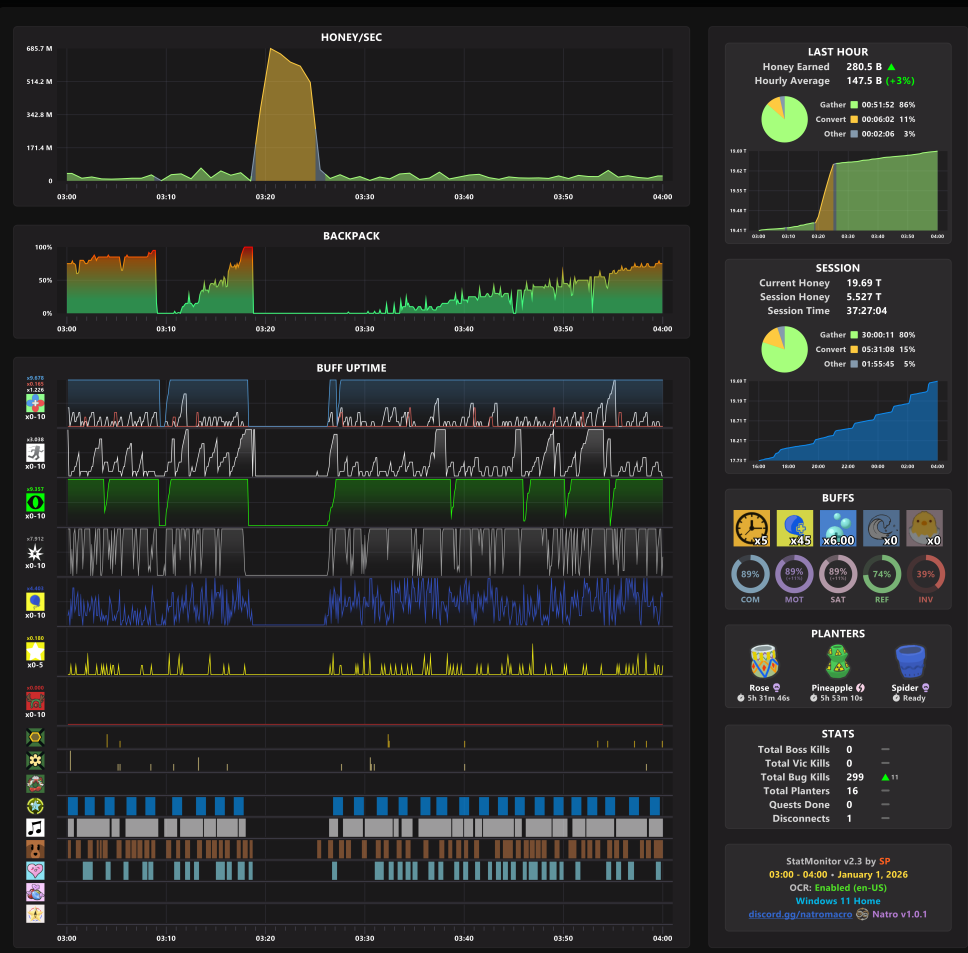
Task: Select the Rose planter pot icon
Action: 764,661
